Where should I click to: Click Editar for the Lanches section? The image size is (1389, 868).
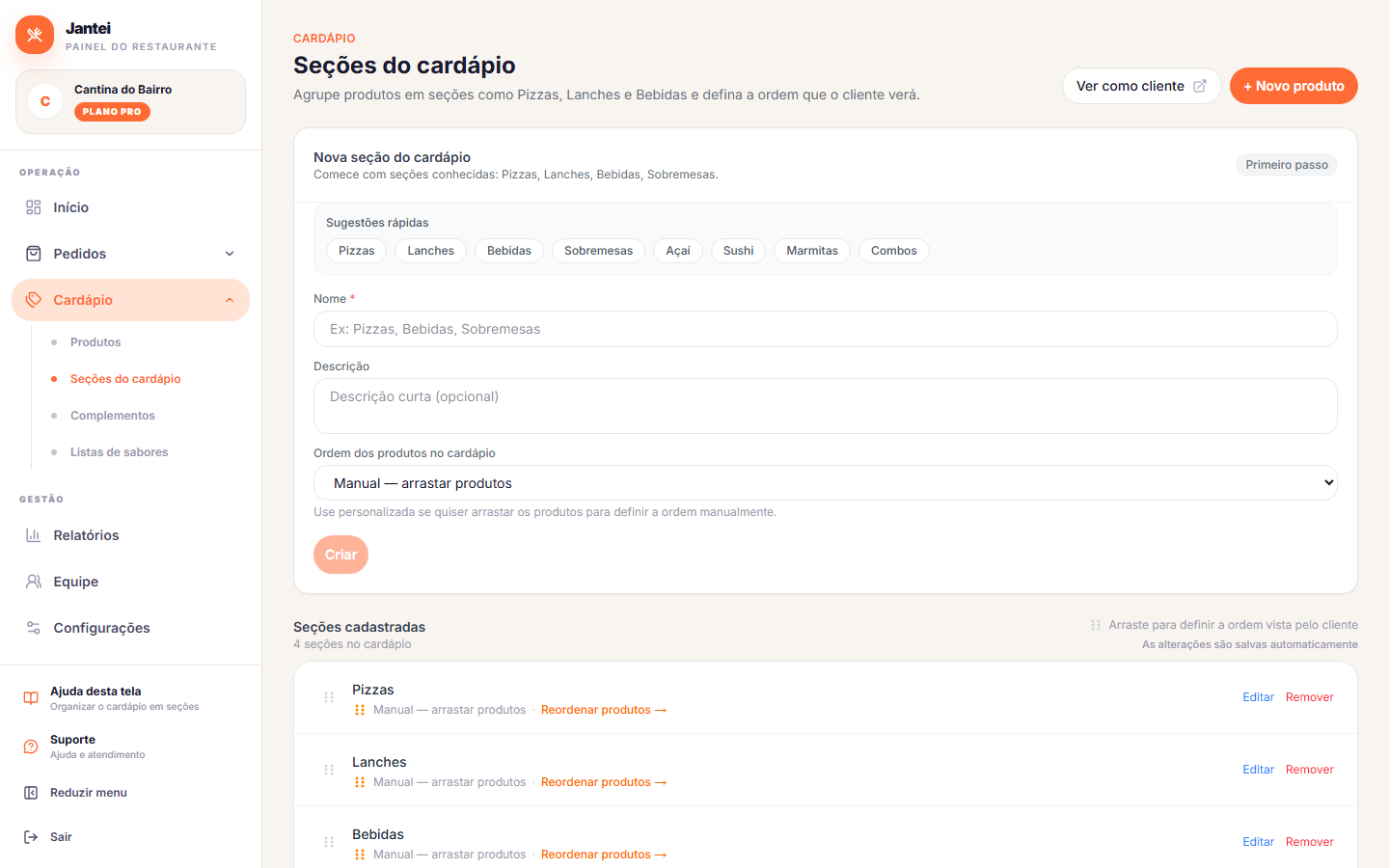tap(1258, 770)
